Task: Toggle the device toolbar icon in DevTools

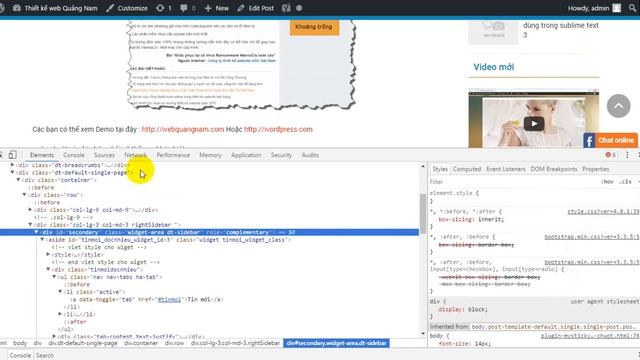Action: point(13,155)
